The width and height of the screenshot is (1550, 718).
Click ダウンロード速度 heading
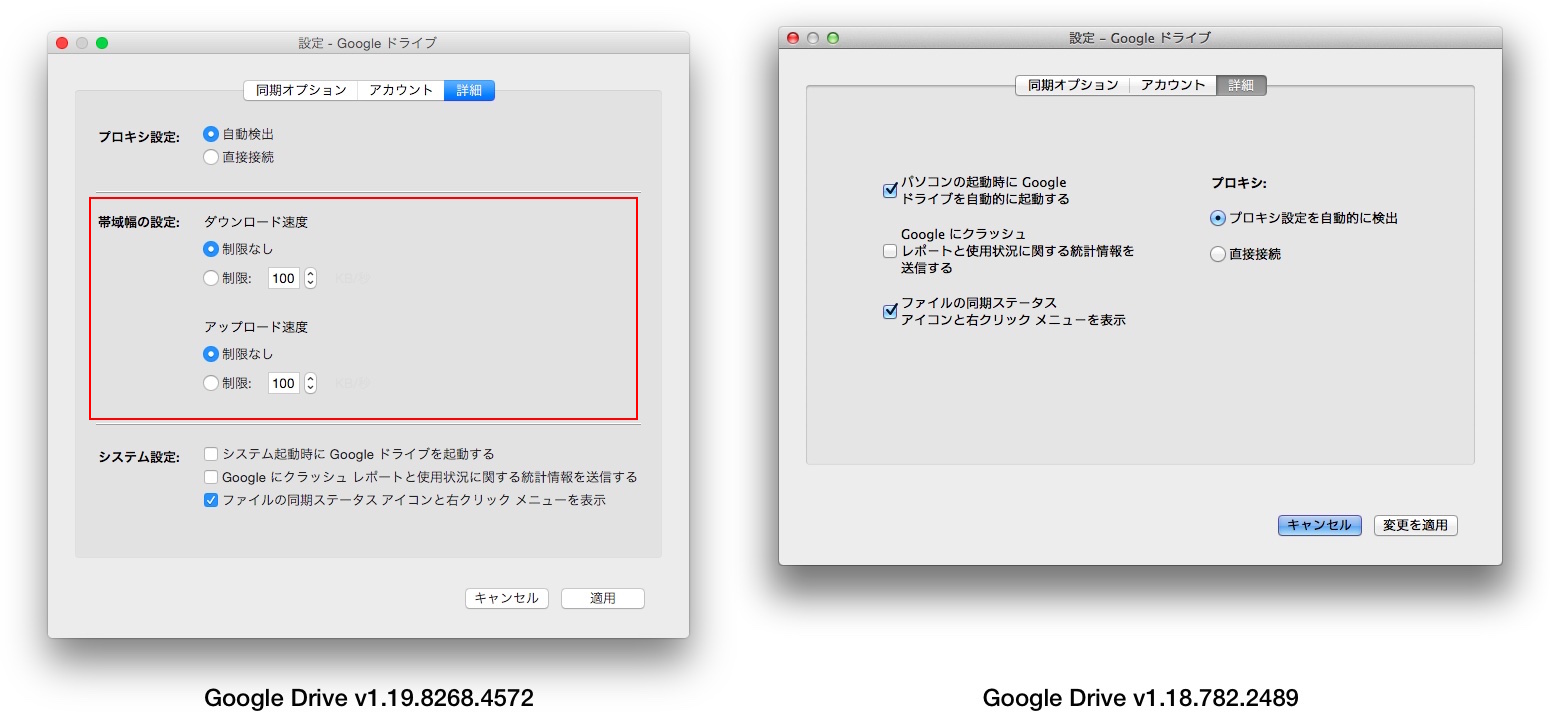point(256,222)
